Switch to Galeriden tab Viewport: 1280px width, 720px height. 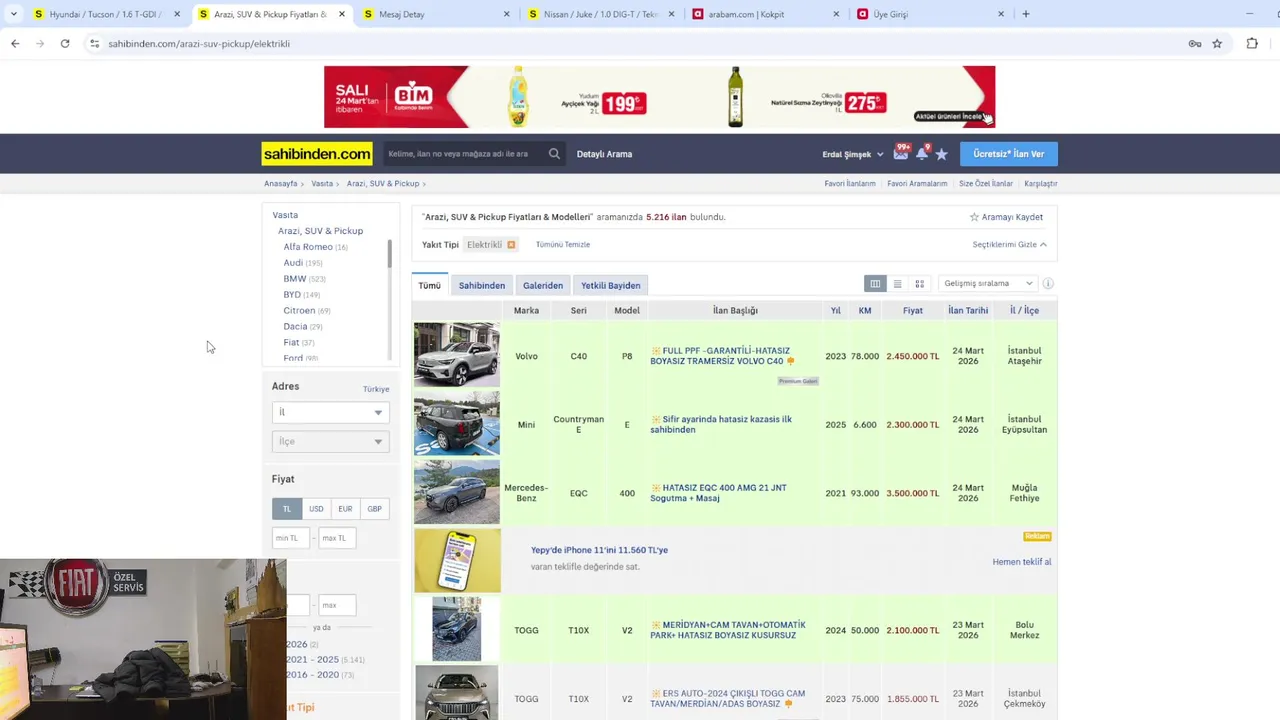pyautogui.click(x=543, y=285)
